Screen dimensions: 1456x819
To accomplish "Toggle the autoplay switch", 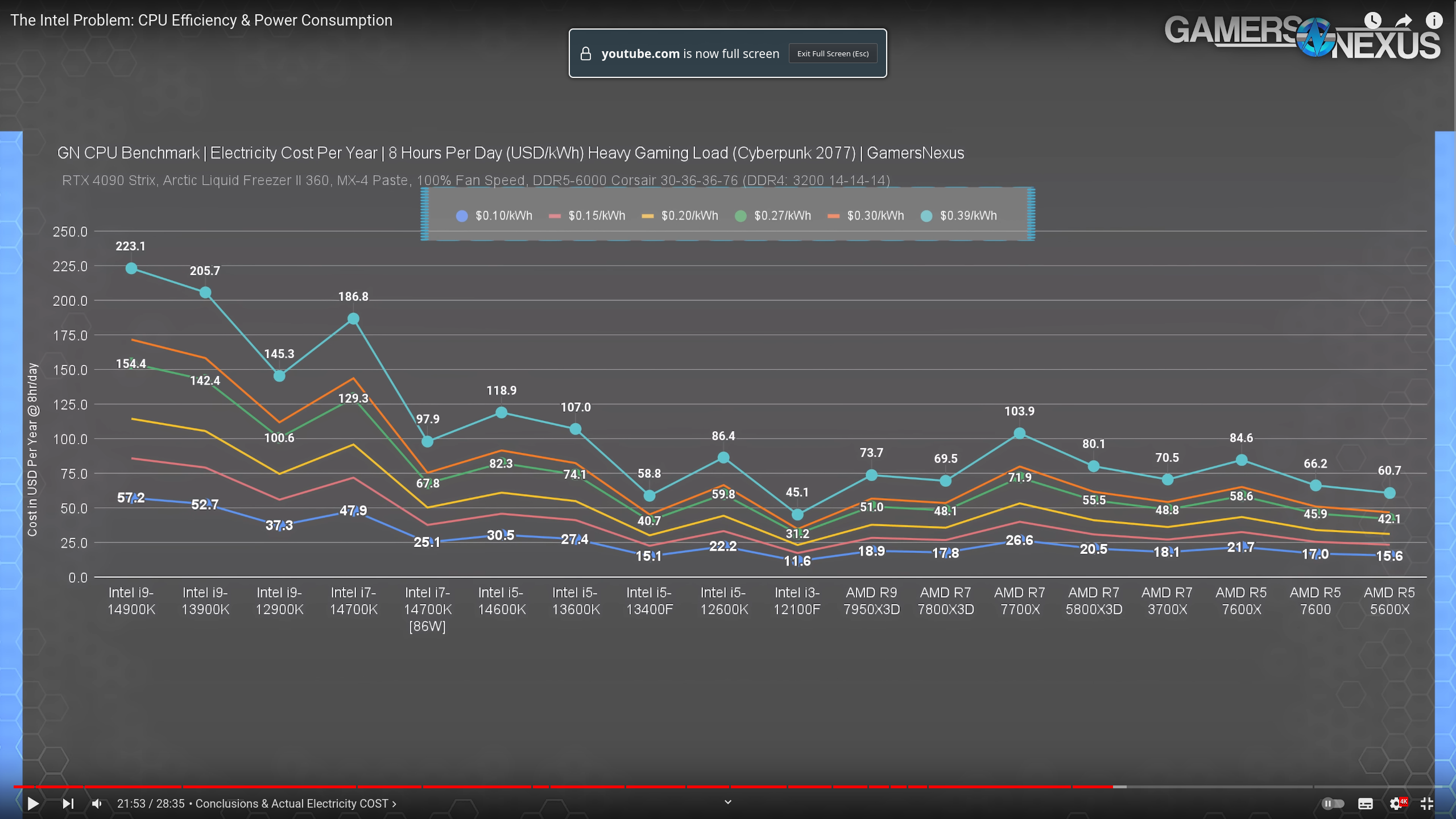I will 1333,803.
